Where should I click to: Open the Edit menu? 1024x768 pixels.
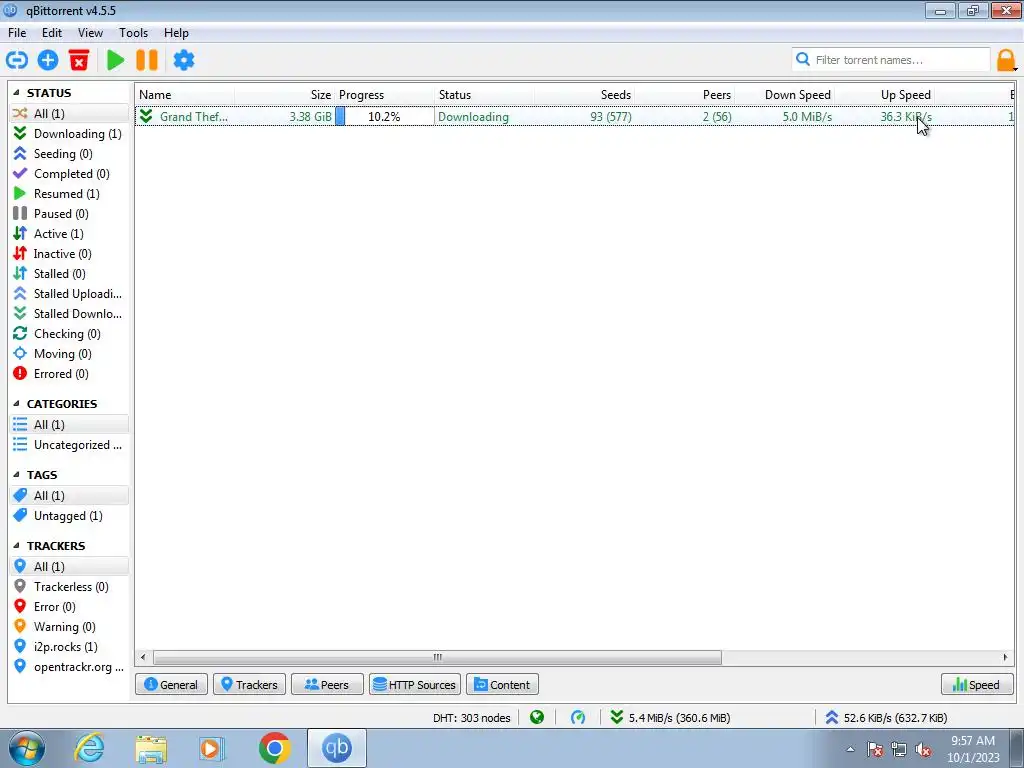(x=52, y=33)
